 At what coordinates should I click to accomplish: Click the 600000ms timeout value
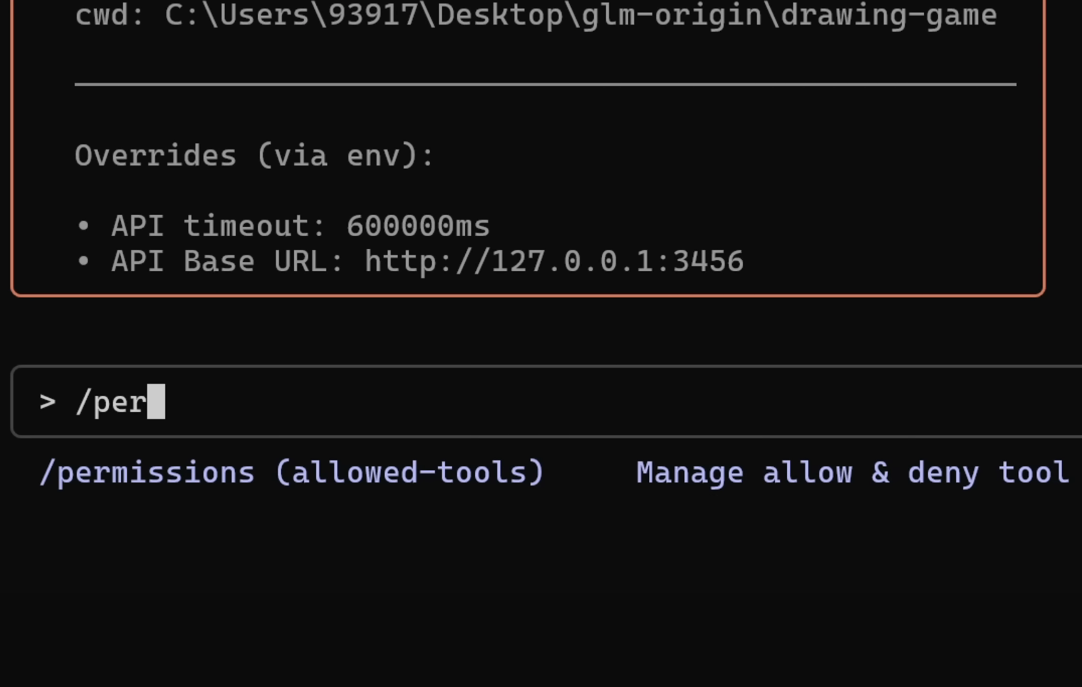[x=418, y=226]
